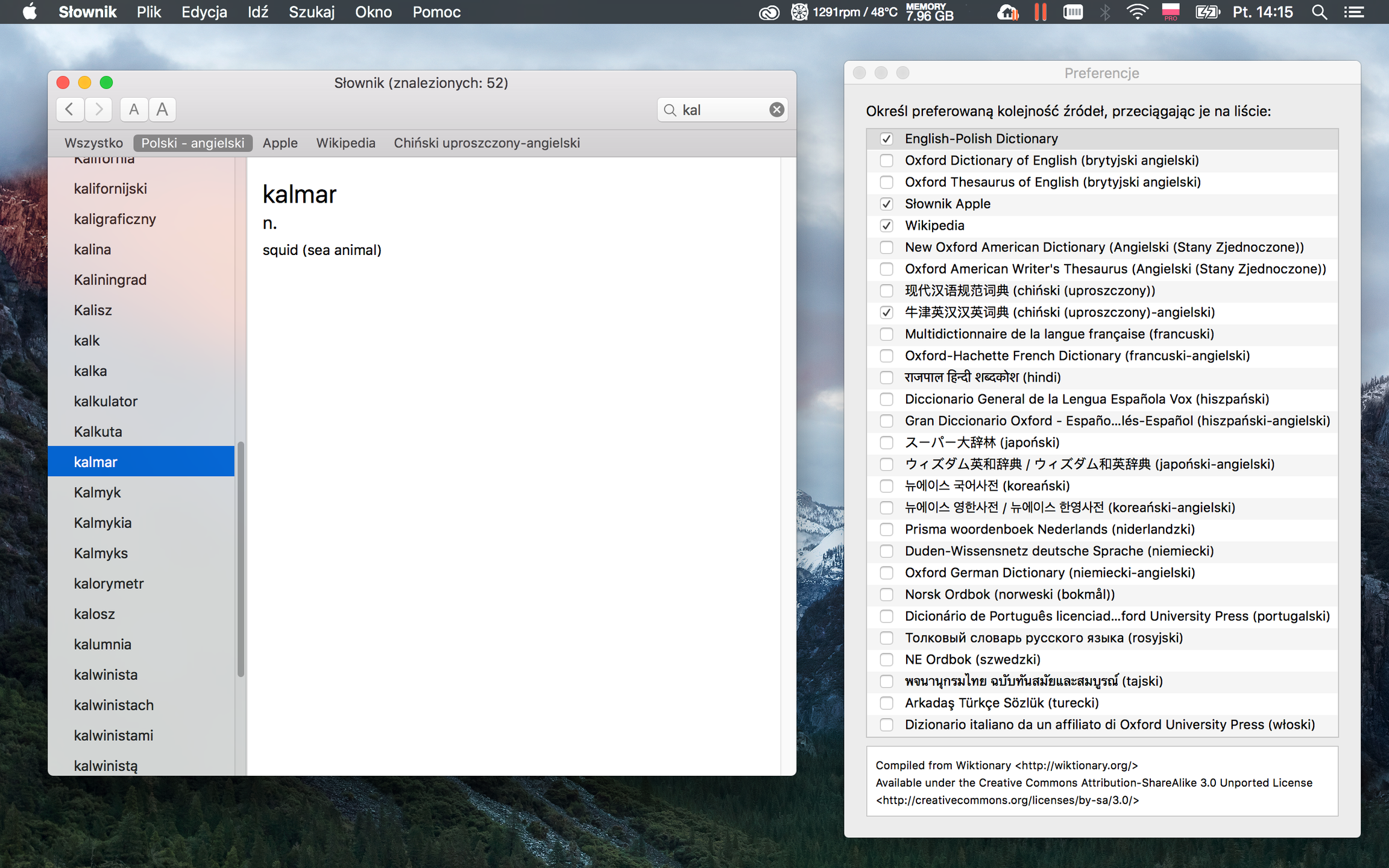Viewport: 1389px width, 868px height.
Task: Open the Wi-Fi menu
Action: click(x=1137, y=12)
